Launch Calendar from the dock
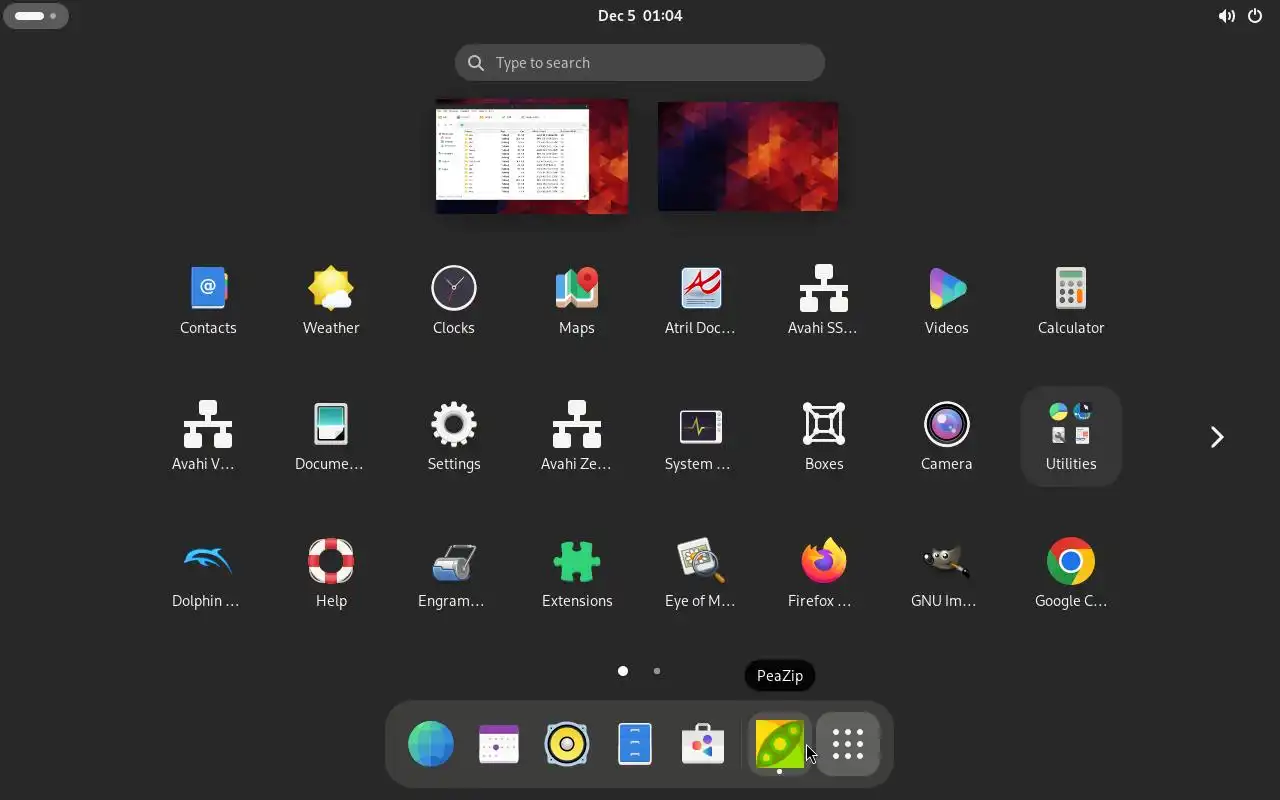 [x=499, y=744]
